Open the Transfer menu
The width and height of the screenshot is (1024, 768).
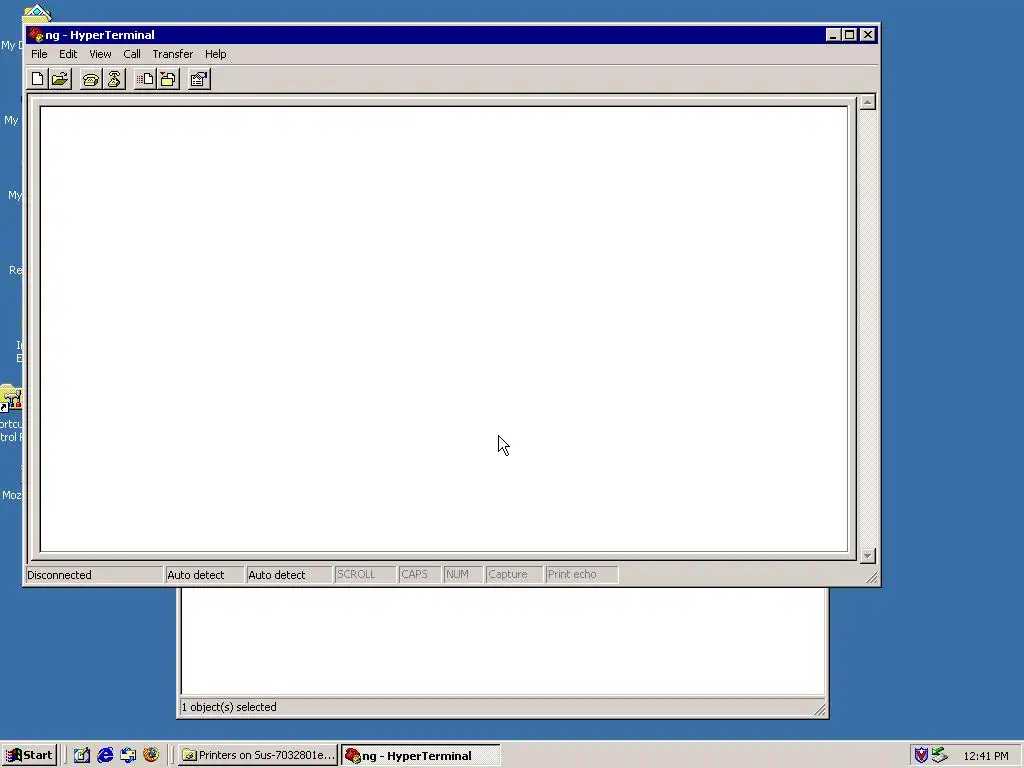pyautogui.click(x=172, y=54)
